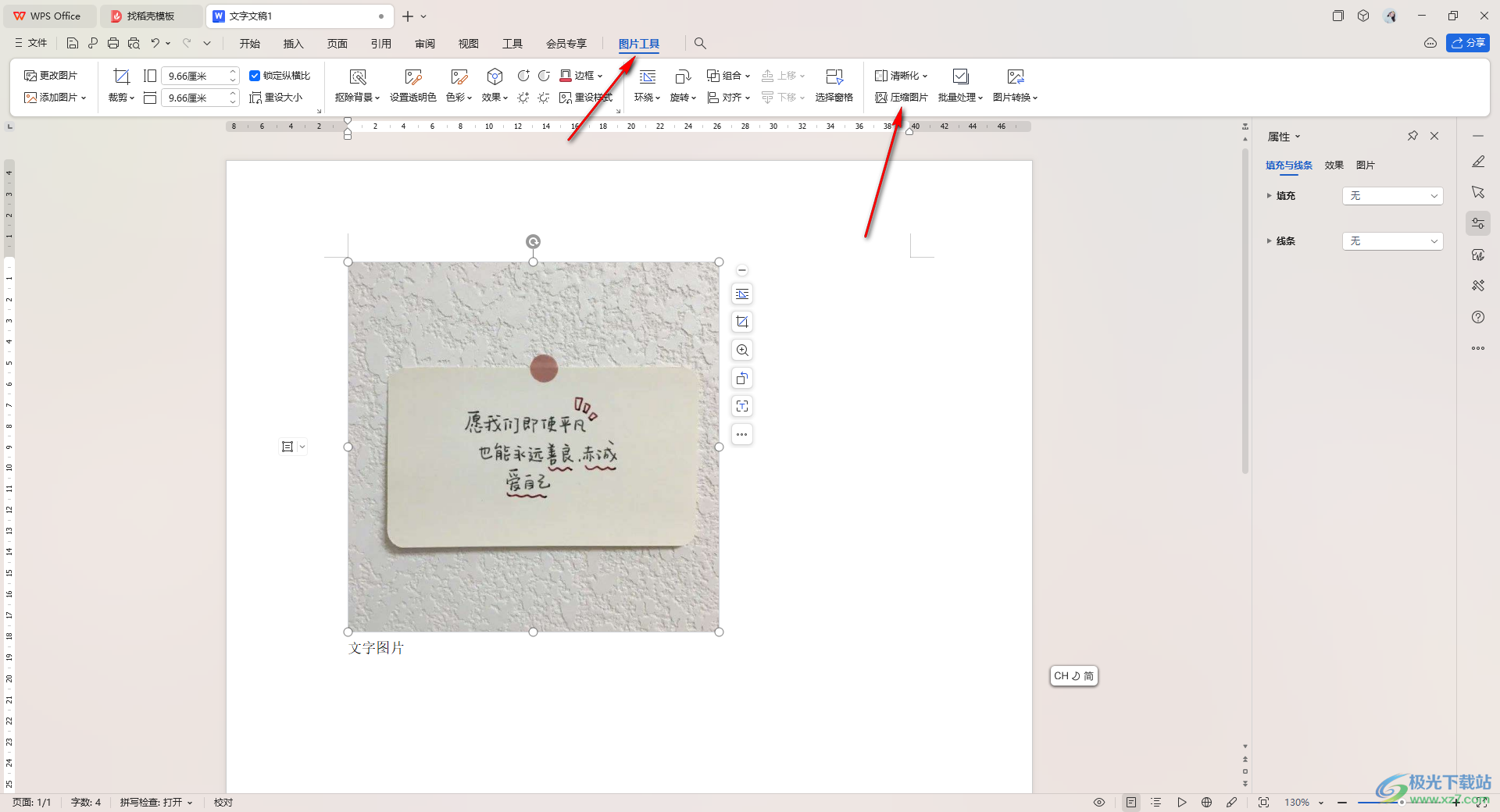Click the Undo icon
The height and width of the screenshot is (812, 1500).
tap(155, 43)
